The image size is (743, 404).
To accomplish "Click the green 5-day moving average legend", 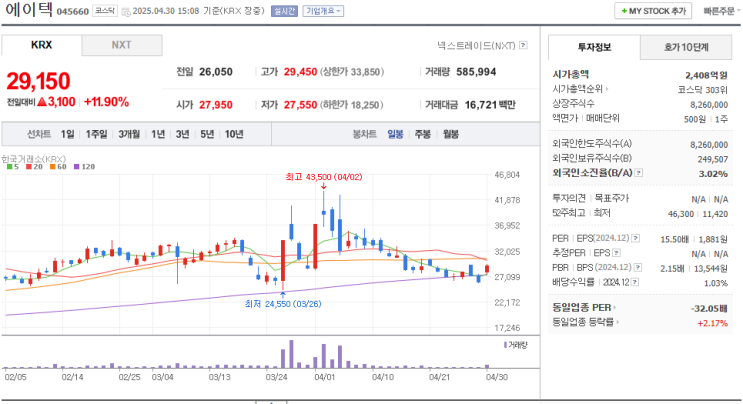I will coord(13,167).
